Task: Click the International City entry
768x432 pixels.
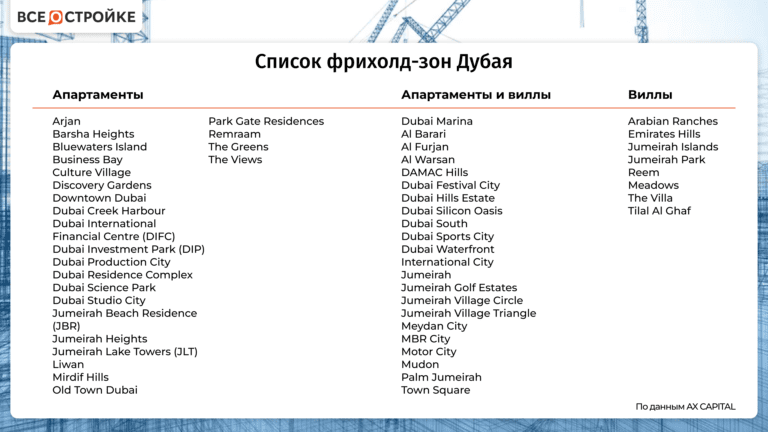Action: [447, 262]
